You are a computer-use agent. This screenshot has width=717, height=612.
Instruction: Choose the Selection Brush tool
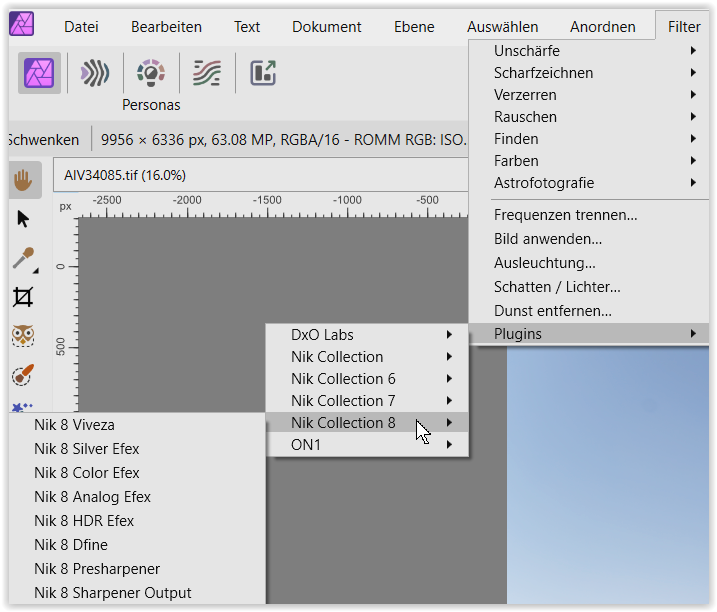tap(23, 375)
